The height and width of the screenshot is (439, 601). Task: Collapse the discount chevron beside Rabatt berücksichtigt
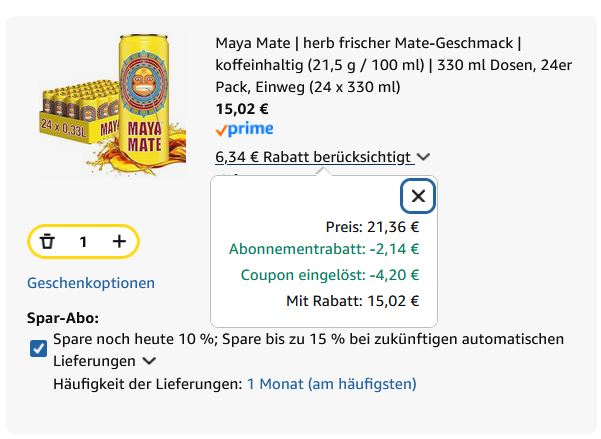[x=424, y=157]
